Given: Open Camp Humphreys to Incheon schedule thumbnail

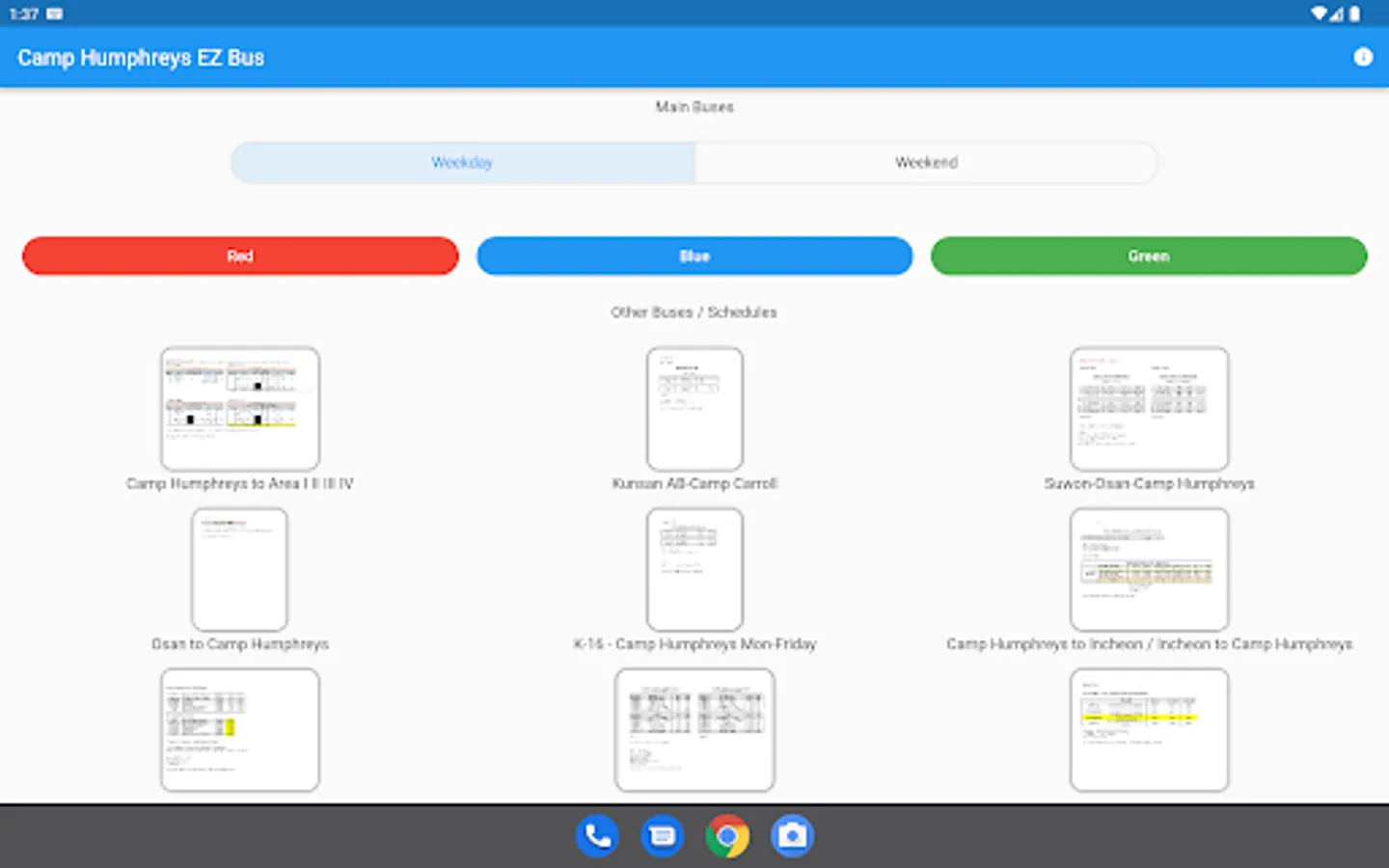Looking at the screenshot, I should click(x=1149, y=570).
